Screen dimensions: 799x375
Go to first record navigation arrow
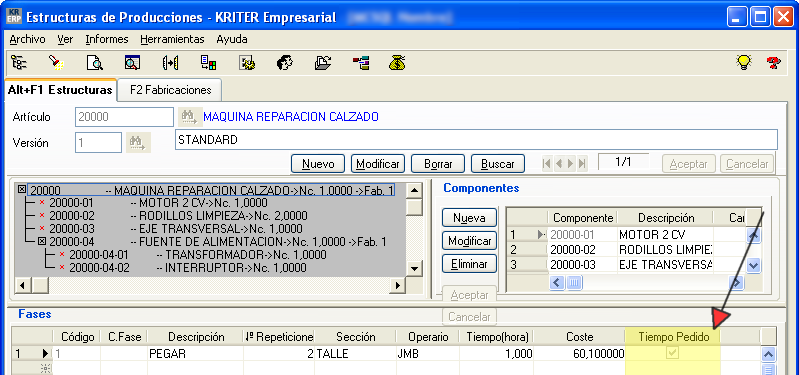click(x=547, y=164)
